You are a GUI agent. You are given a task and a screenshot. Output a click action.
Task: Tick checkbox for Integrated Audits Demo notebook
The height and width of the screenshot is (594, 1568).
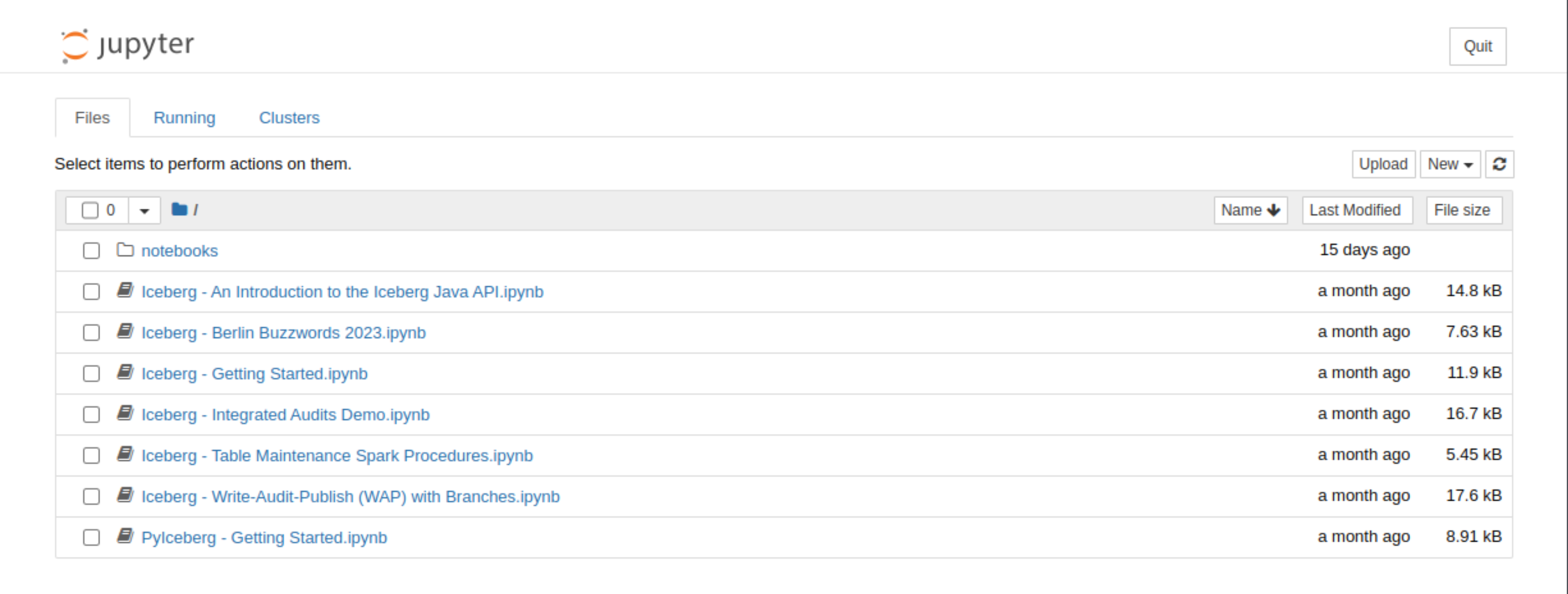click(x=92, y=415)
